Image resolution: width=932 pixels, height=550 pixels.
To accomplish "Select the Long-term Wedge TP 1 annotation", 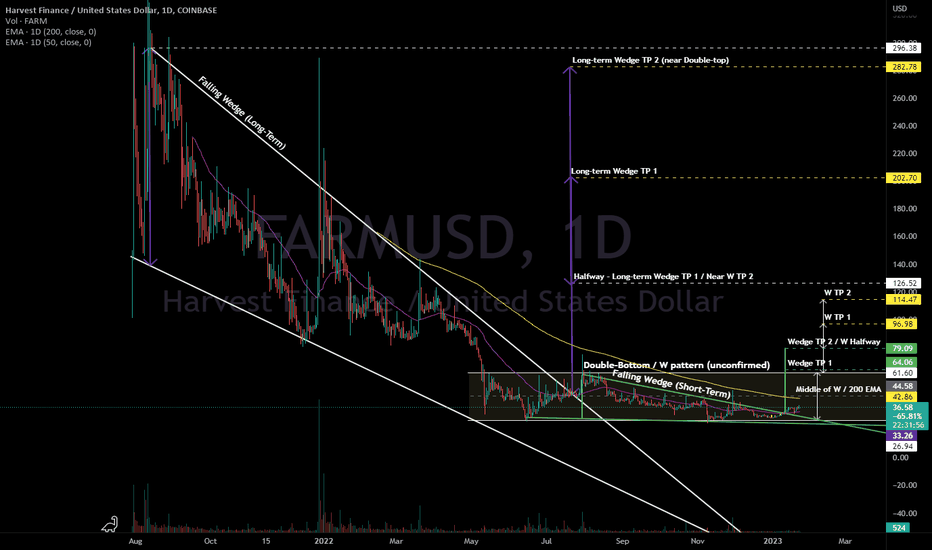I will tap(614, 171).
